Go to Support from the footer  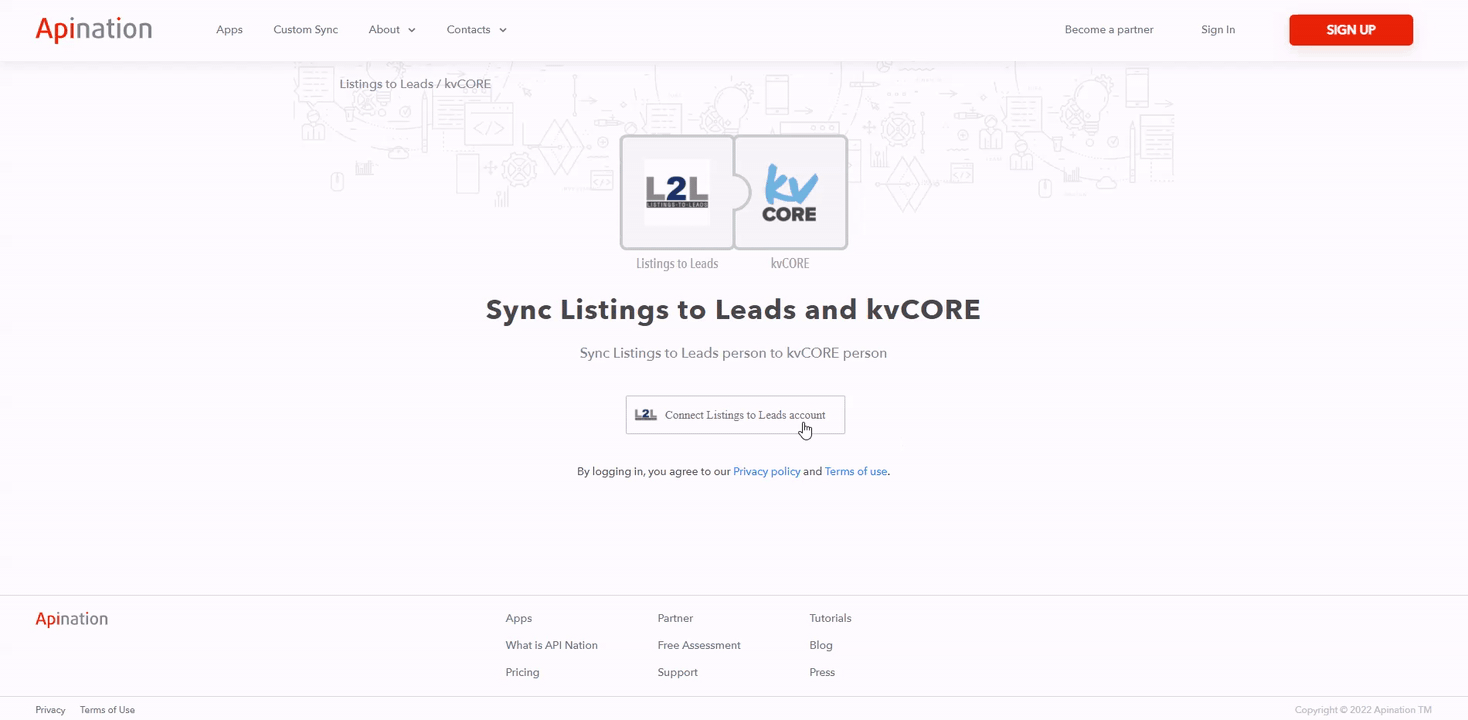[678, 672]
